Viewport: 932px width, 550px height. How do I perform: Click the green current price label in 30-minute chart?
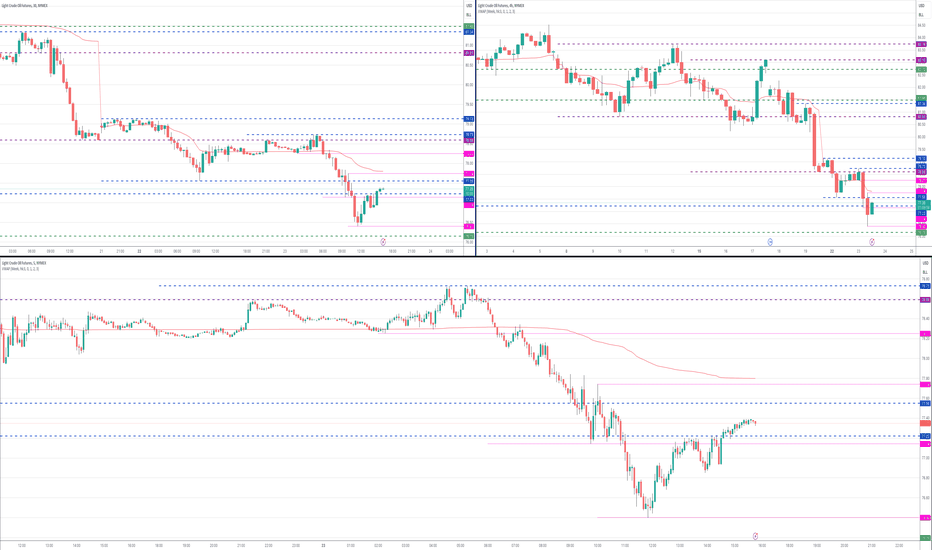pyautogui.click(x=468, y=191)
